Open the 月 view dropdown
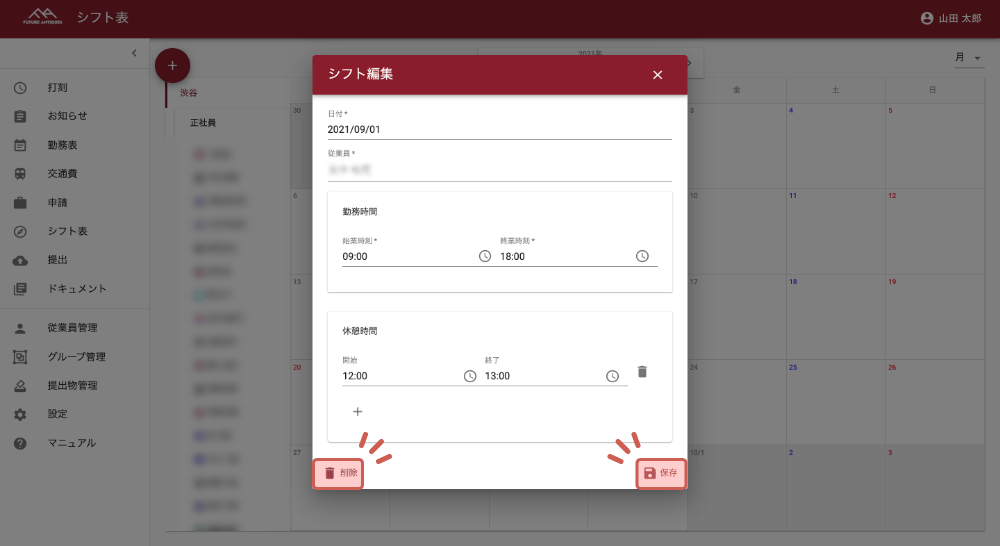The width and height of the screenshot is (1000, 546). tap(968, 59)
